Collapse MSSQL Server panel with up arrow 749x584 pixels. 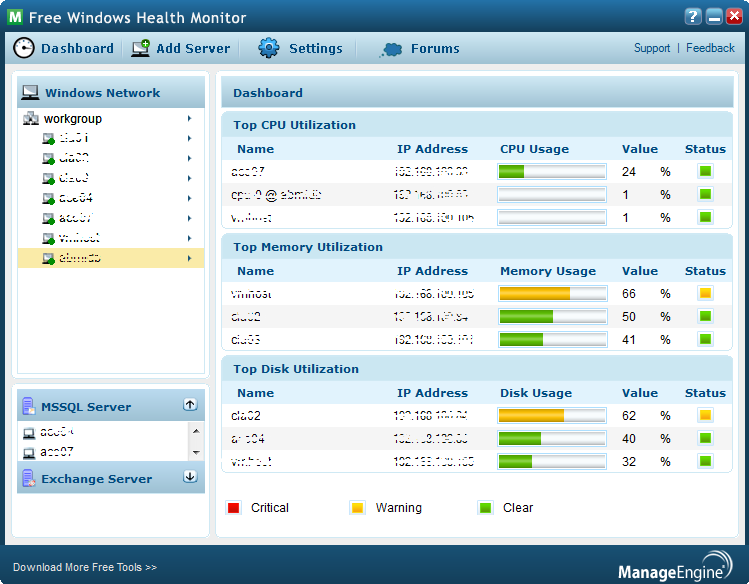(x=190, y=404)
